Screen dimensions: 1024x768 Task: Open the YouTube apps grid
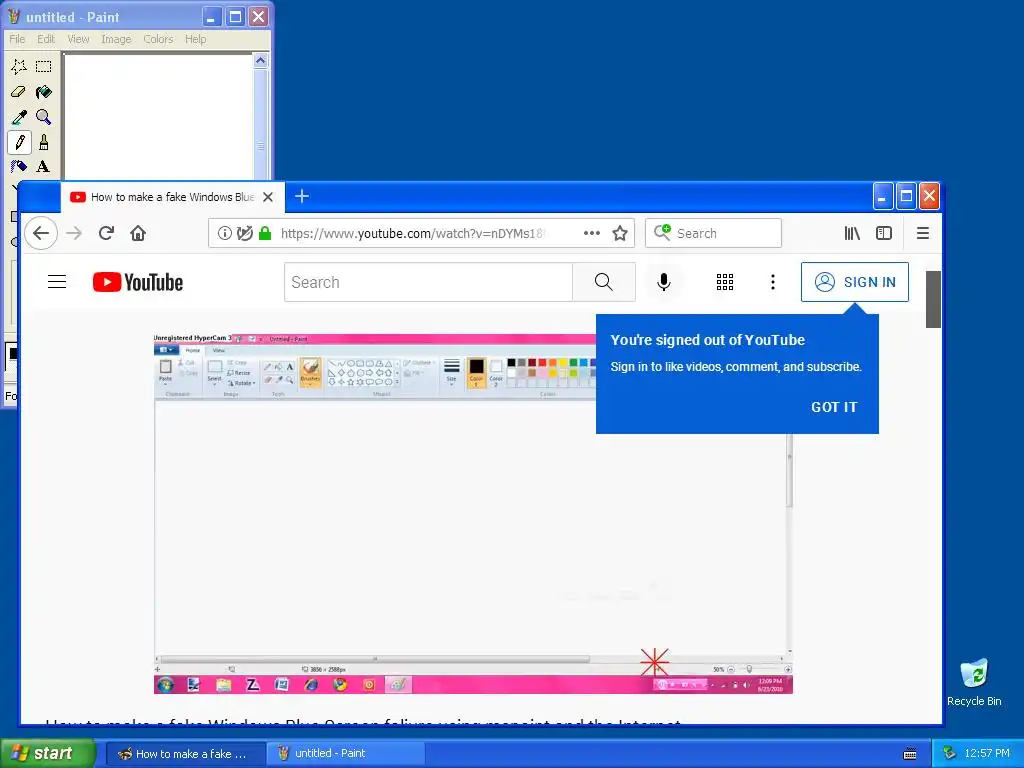(725, 282)
